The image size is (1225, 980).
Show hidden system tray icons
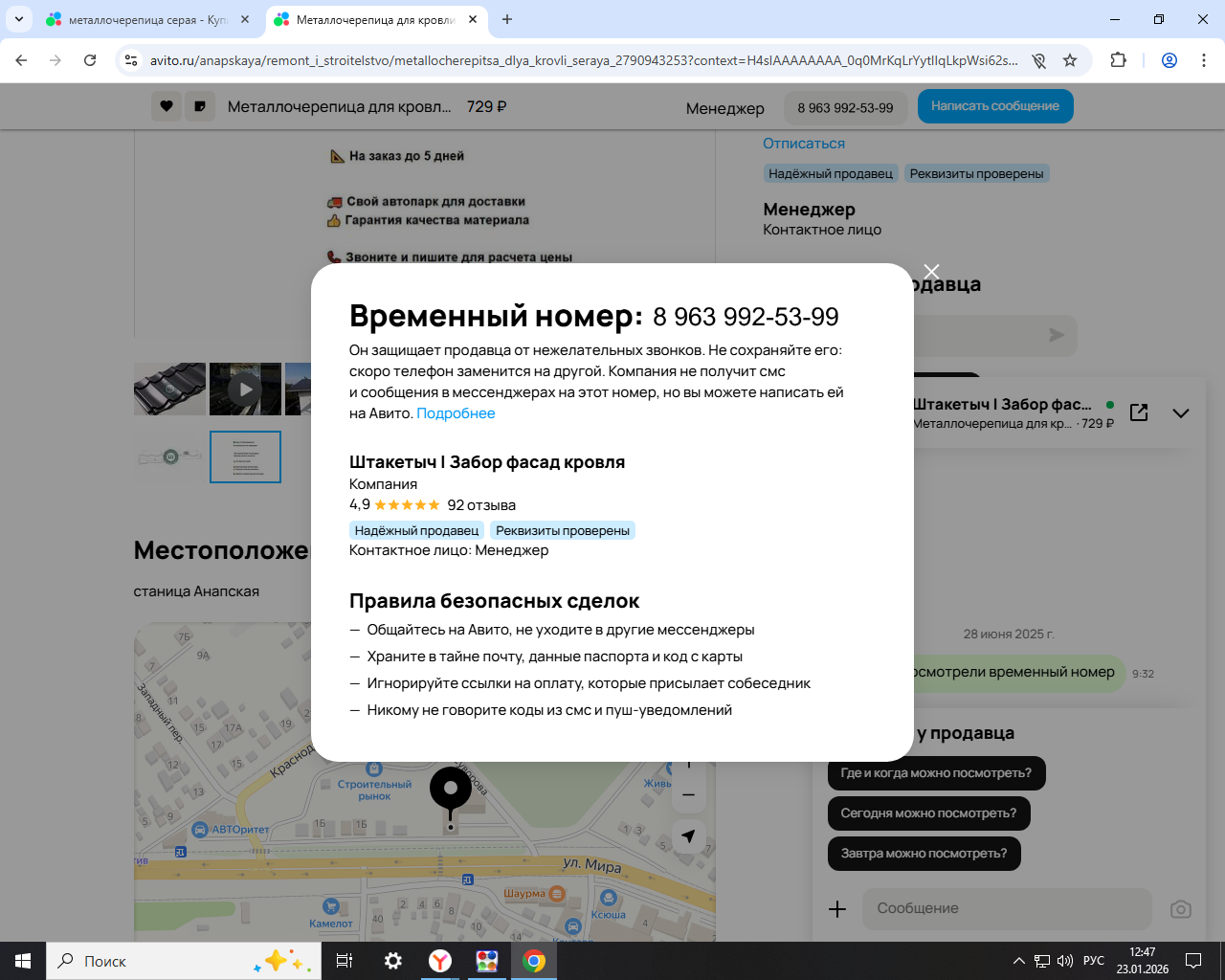[1019, 961]
